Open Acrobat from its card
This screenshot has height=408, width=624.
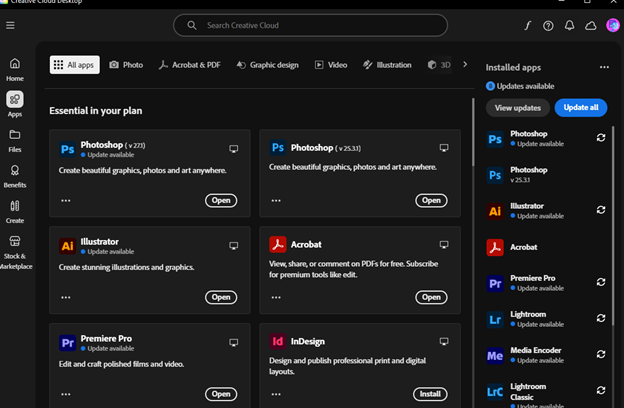coord(431,297)
